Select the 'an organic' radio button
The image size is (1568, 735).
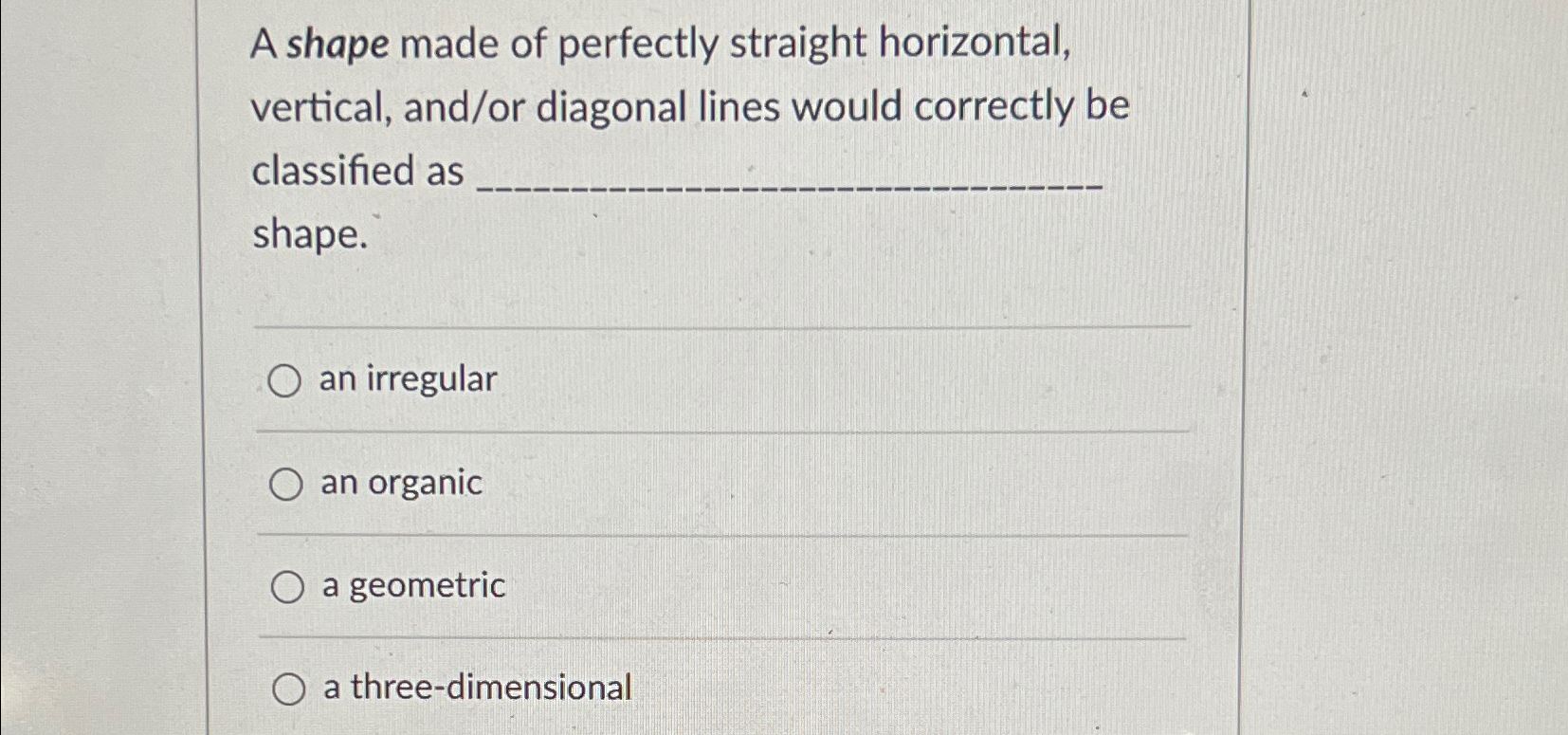pos(285,486)
